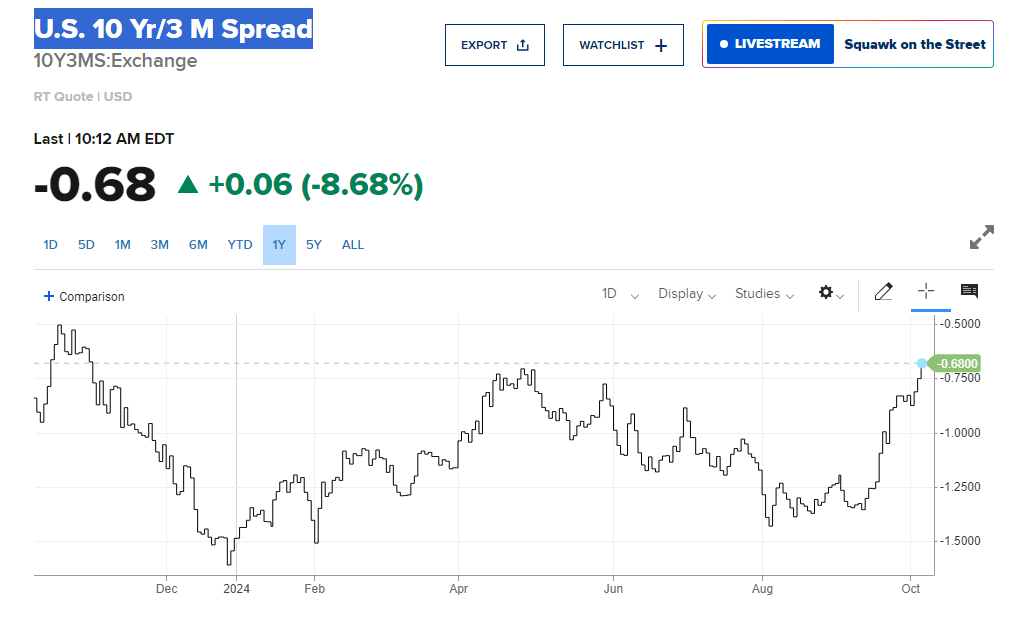
Task: Click Squawk on the Street link
Action: (x=914, y=44)
